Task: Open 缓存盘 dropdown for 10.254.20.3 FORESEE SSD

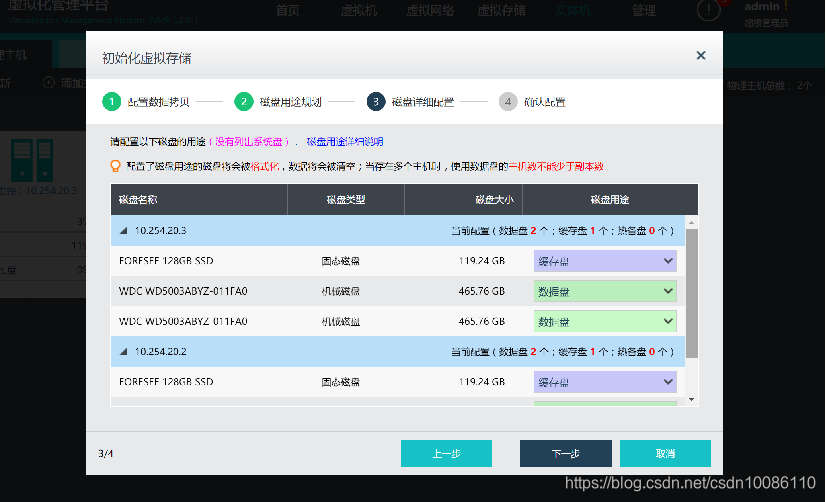Action: 605,261
